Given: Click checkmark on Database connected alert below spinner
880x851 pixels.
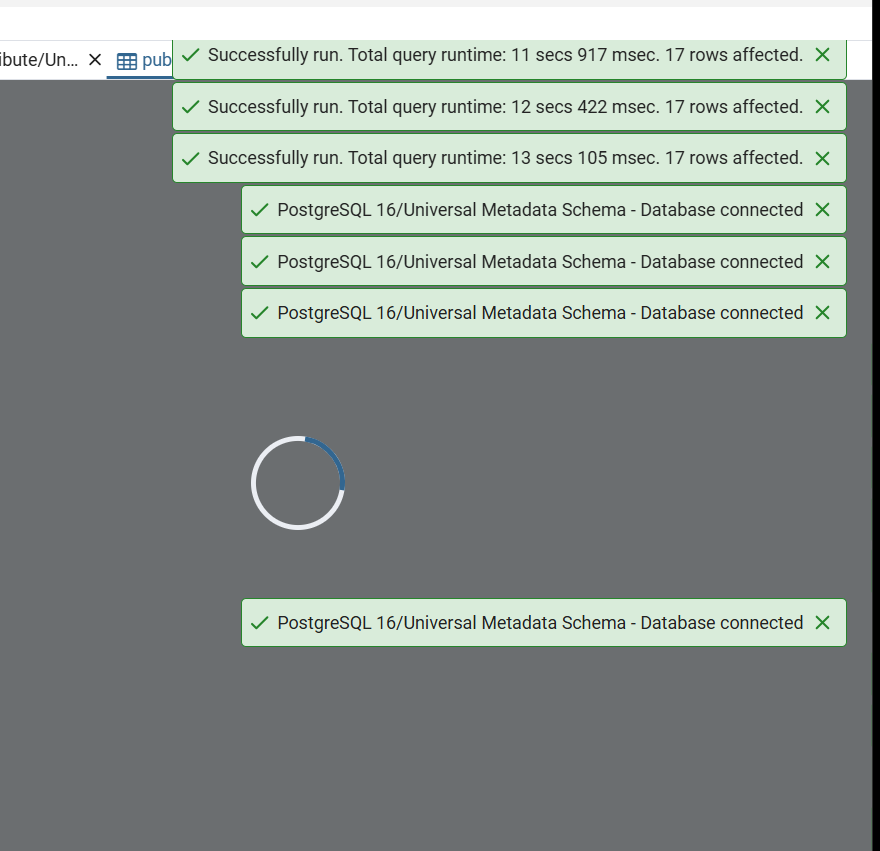Looking at the screenshot, I should (x=260, y=623).
